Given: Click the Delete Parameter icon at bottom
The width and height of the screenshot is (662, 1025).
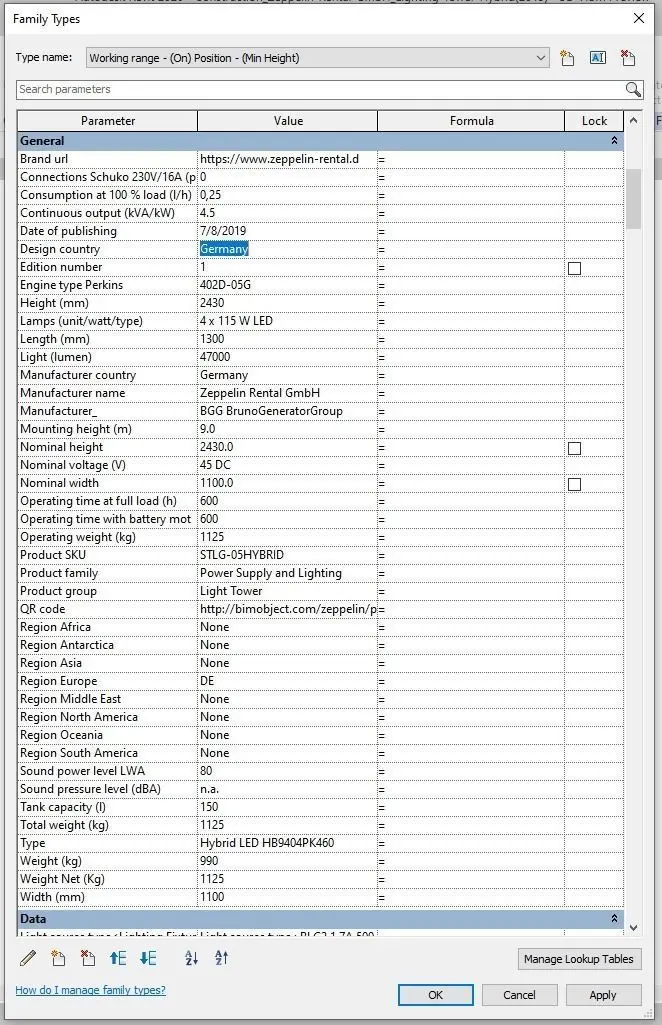Looking at the screenshot, I should (88, 958).
